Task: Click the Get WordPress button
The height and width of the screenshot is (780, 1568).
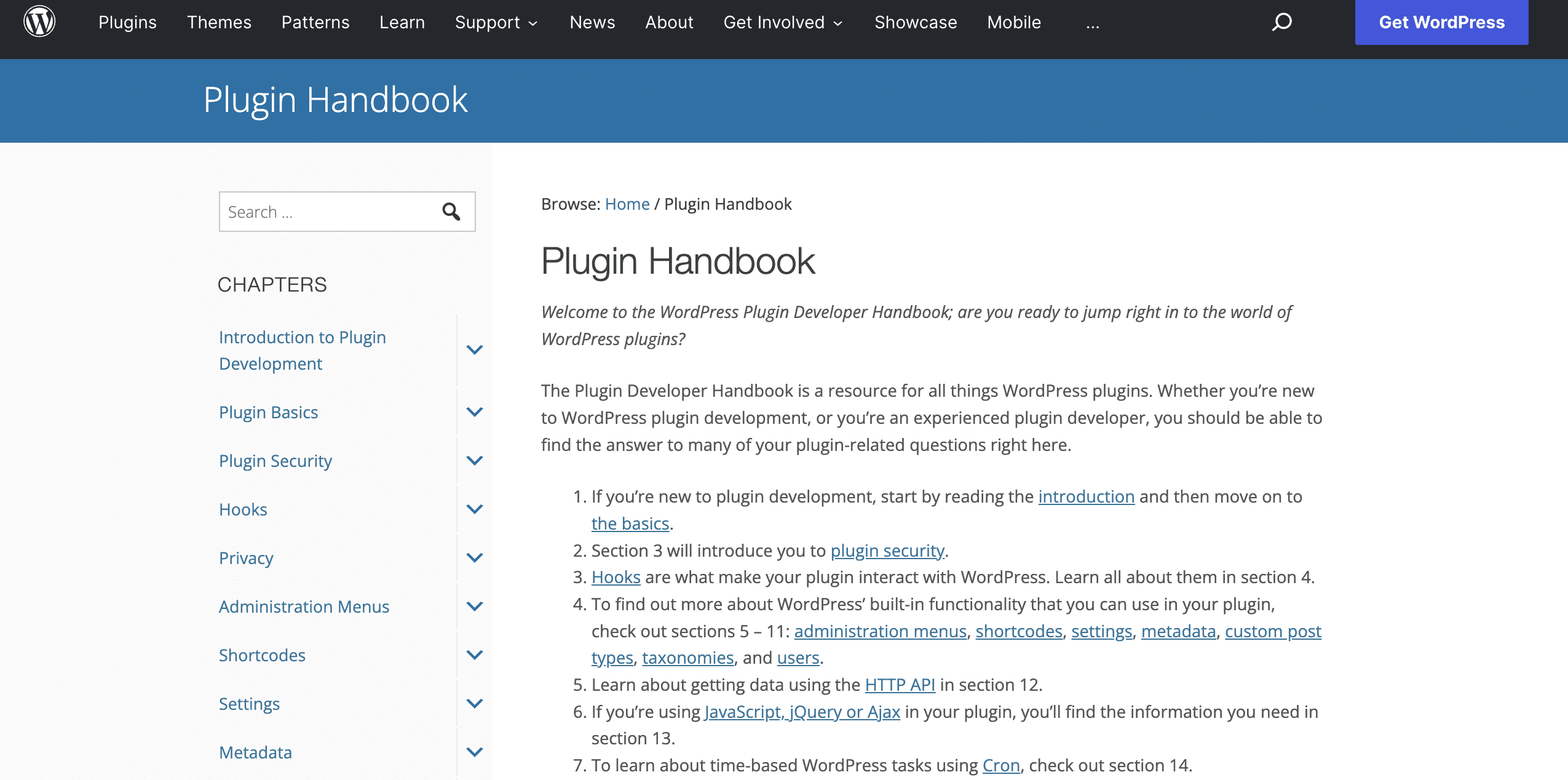Action: pyautogui.click(x=1441, y=22)
